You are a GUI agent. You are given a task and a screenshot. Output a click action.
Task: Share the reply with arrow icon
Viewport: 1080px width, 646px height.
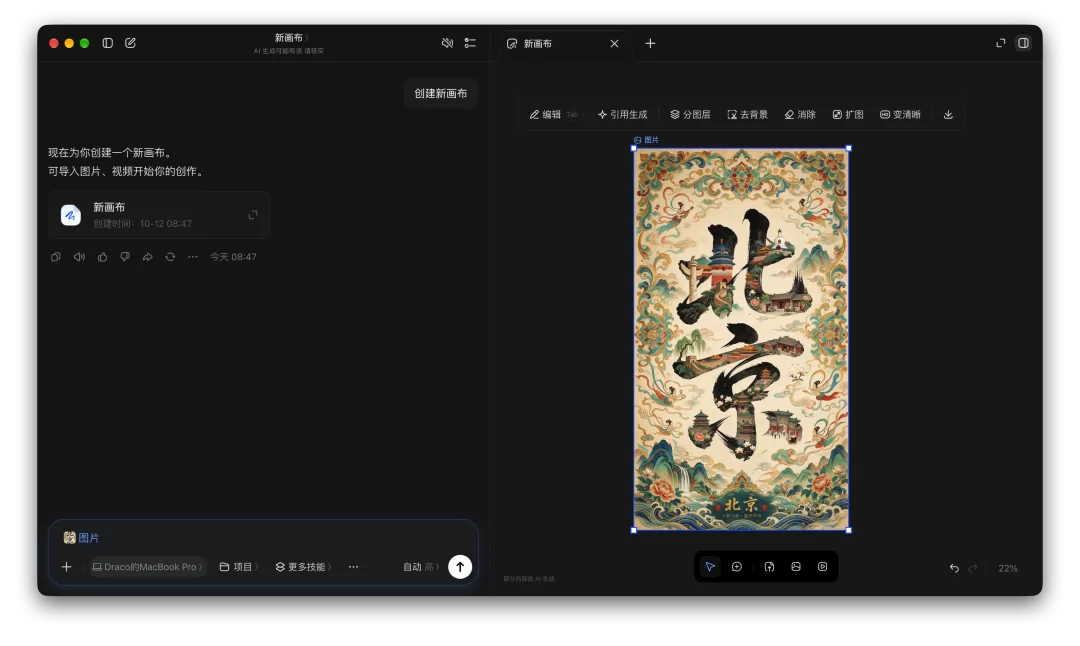coord(147,257)
